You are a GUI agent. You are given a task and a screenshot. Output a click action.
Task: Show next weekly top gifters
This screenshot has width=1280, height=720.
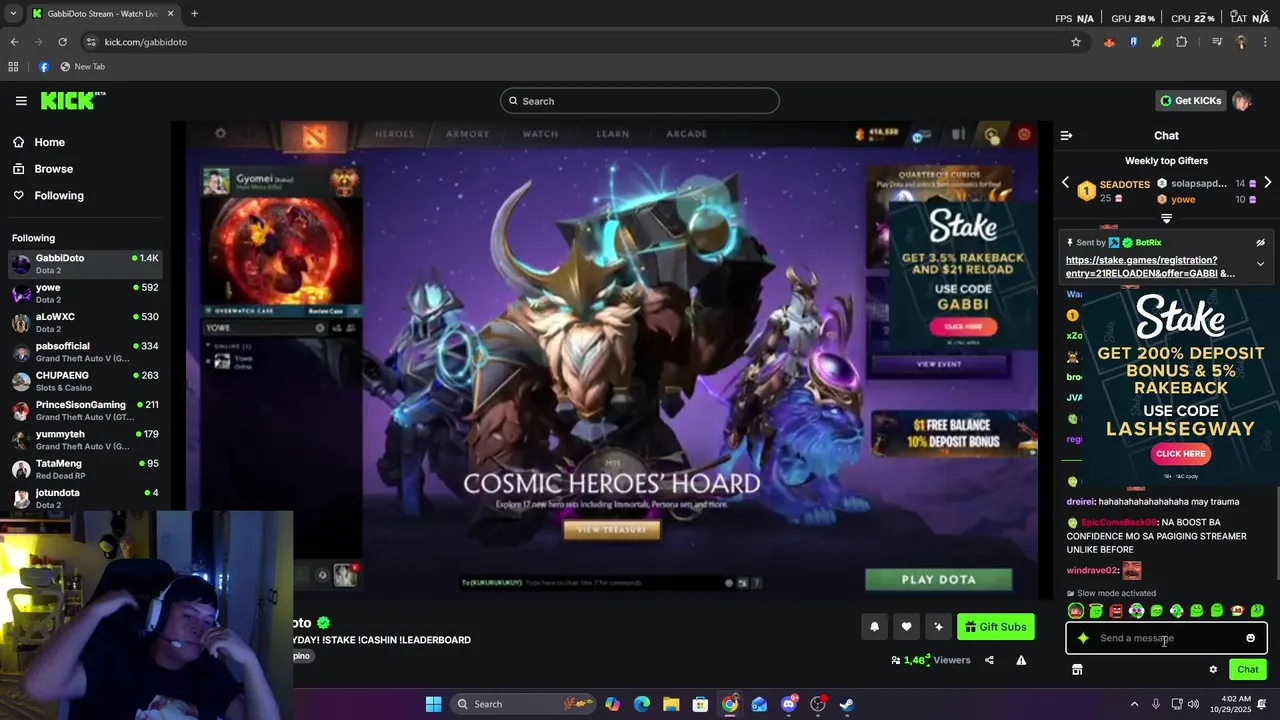pos(1267,183)
